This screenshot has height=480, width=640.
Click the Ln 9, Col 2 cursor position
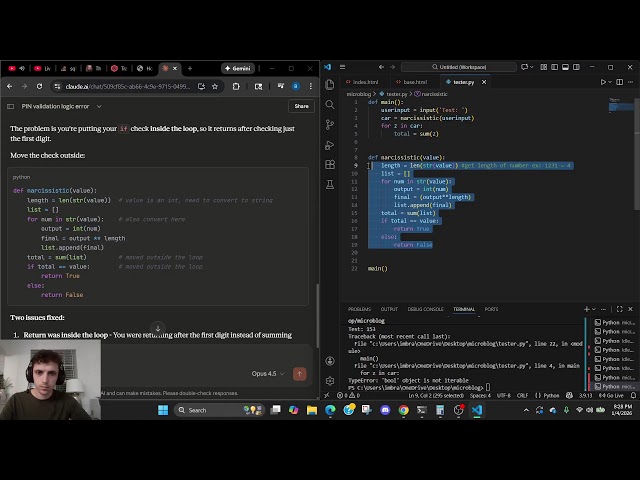[436, 395]
